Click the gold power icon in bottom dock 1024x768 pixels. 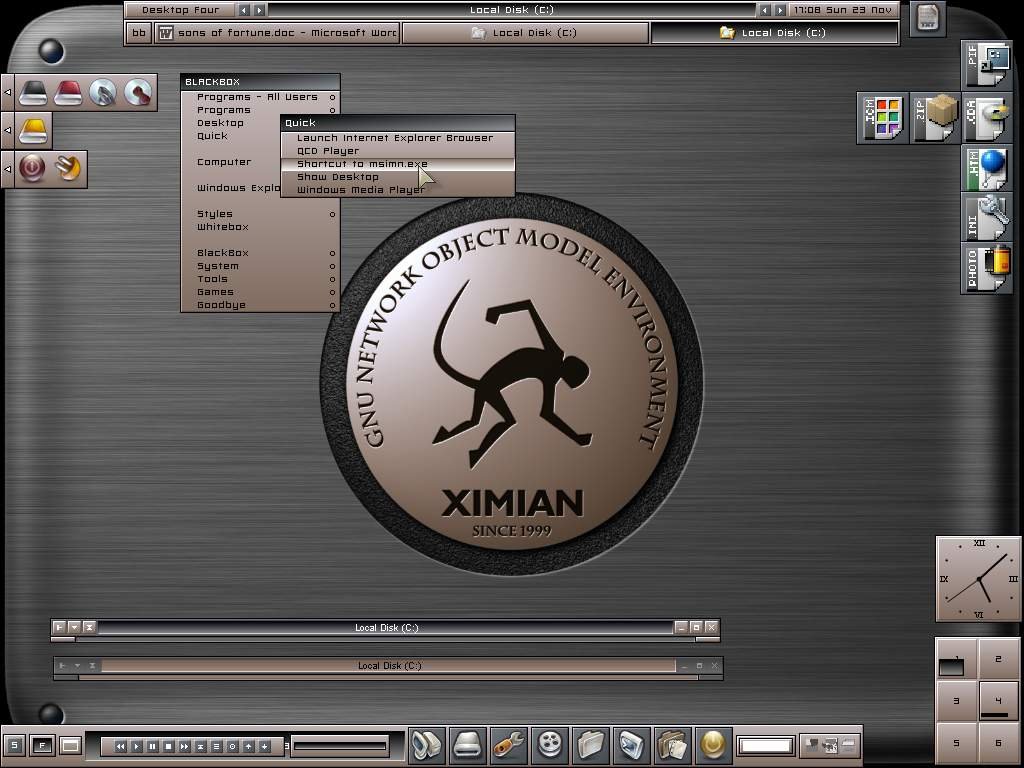pos(712,744)
